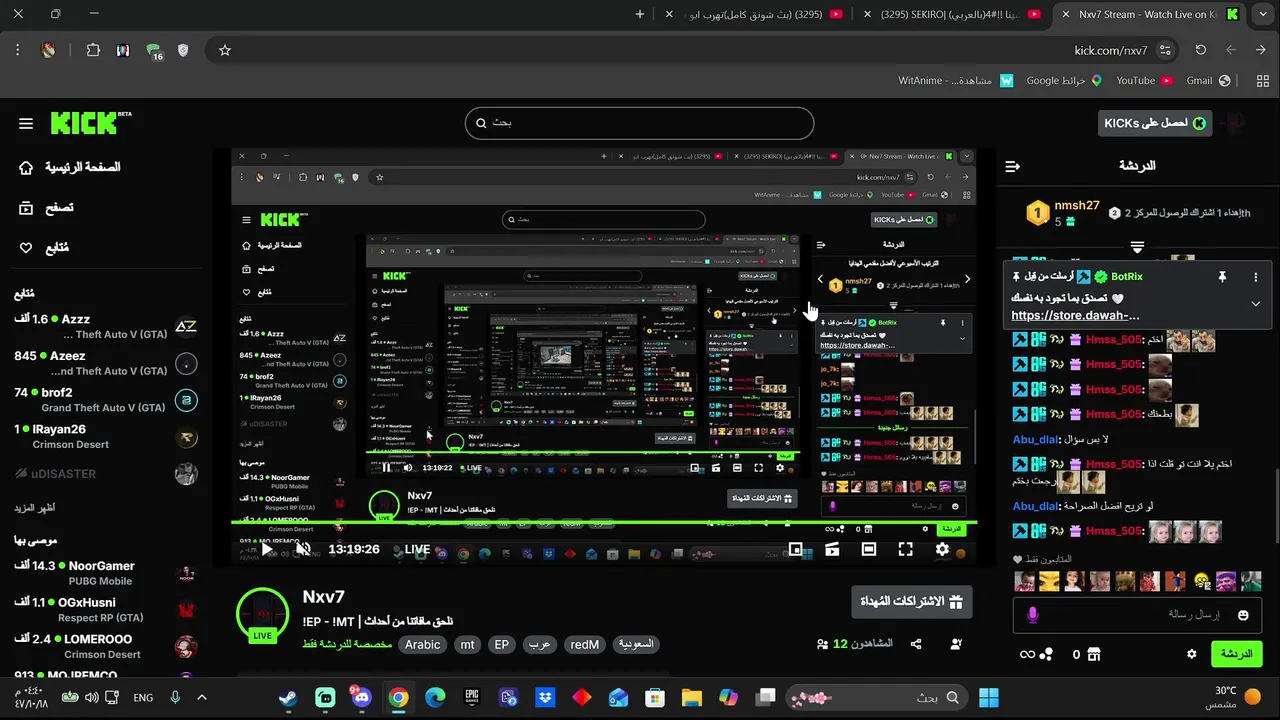Open pinned message three-dot options
Screen dimensions: 1280x720
(1256, 277)
